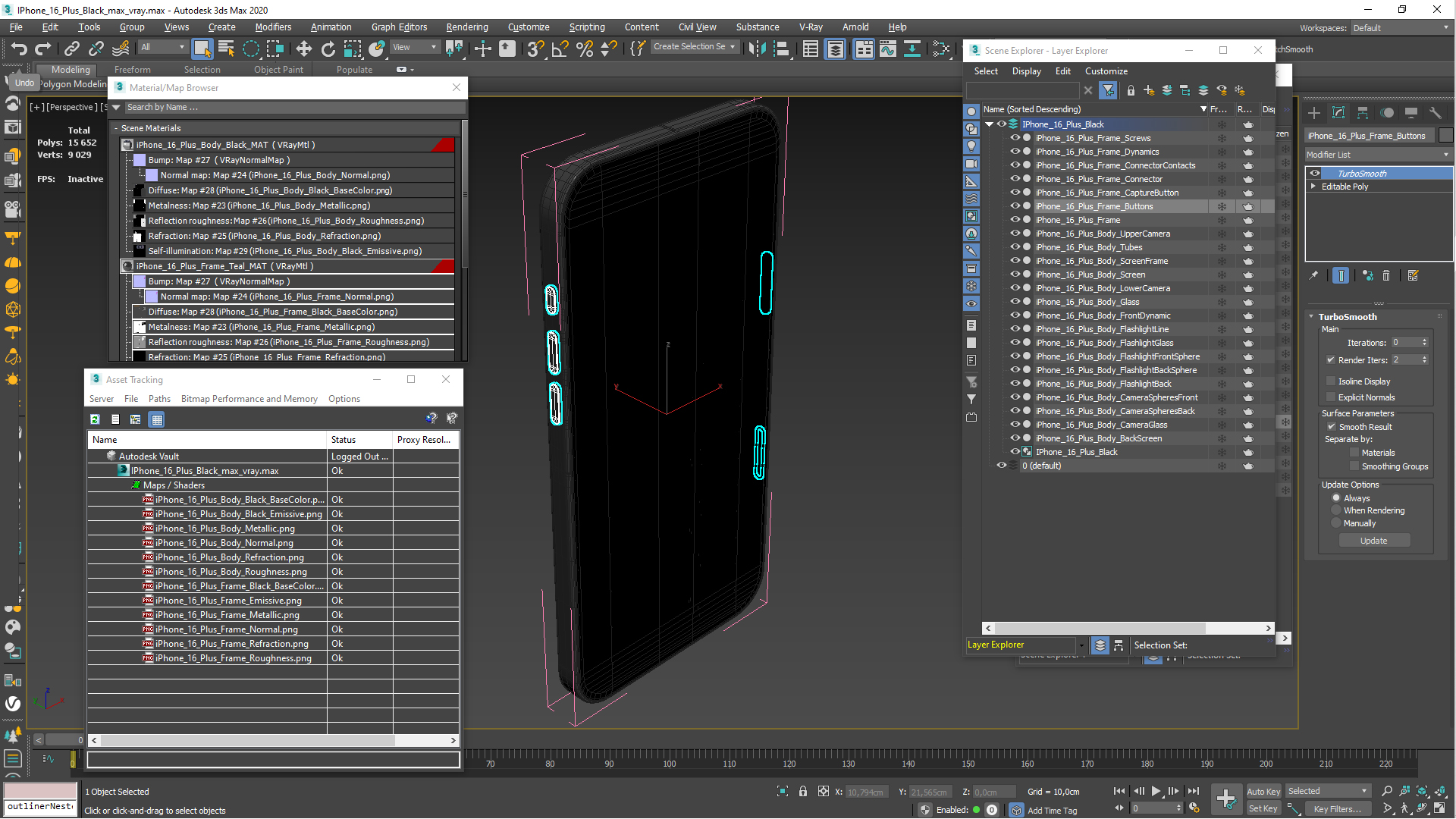Image resolution: width=1456 pixels, height=819 pixels.
Task: Click the Pin Stack icon
Action: (1313, 275)
